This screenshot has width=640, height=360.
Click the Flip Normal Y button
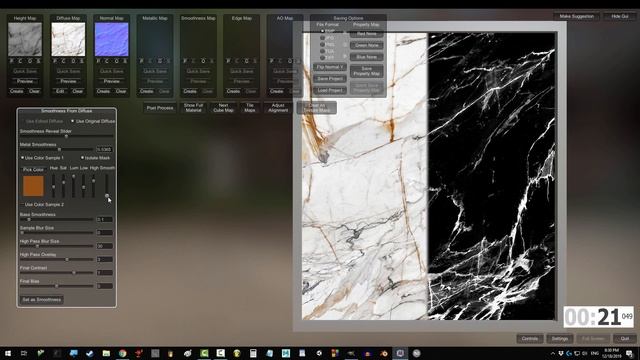[330, 67]
